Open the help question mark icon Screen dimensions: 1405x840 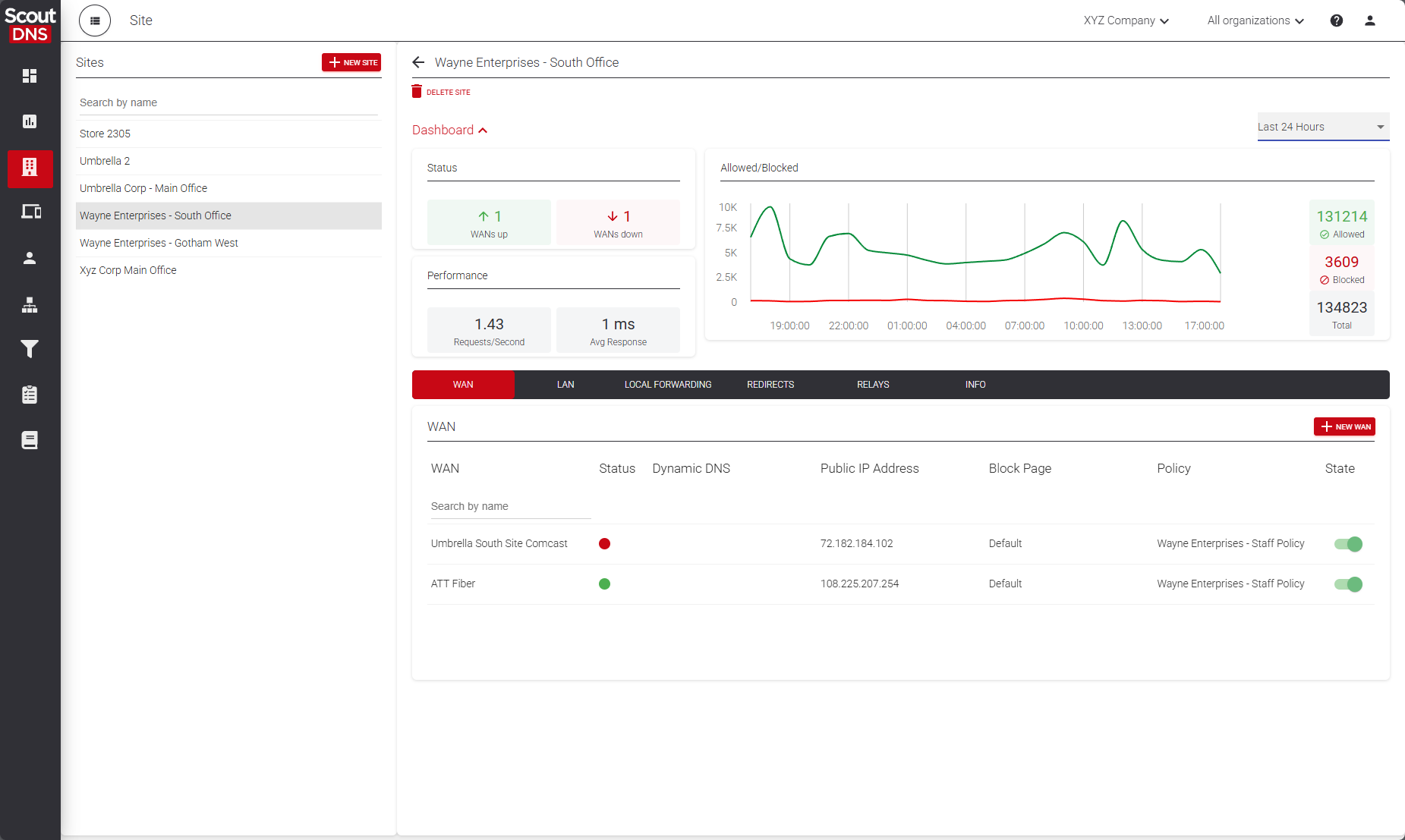[1337, 20]
